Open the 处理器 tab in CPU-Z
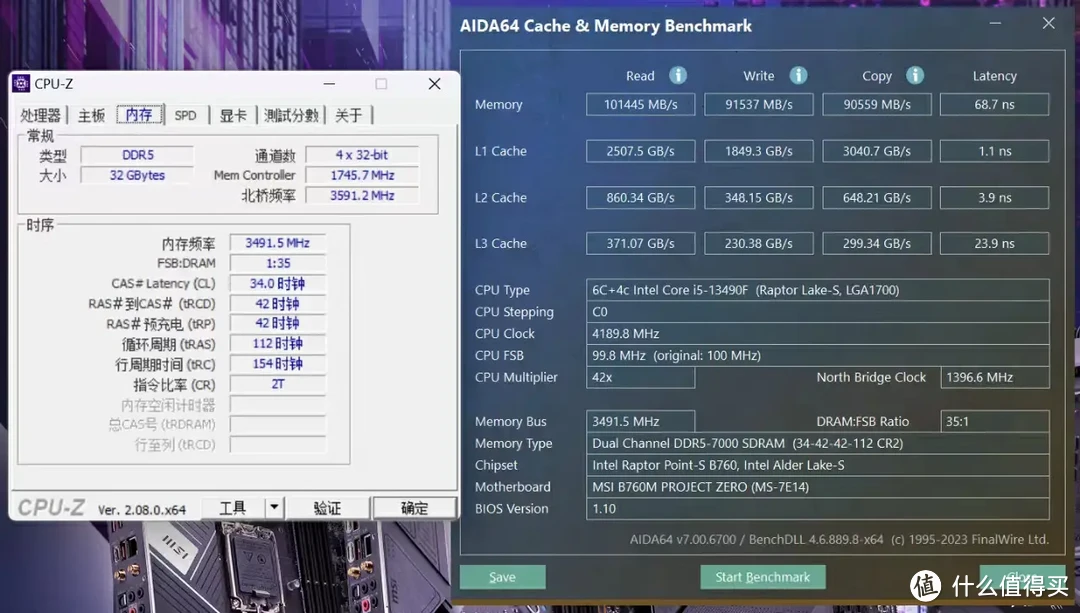This screenshot has height=613, width=1080. tap(40, 115)
